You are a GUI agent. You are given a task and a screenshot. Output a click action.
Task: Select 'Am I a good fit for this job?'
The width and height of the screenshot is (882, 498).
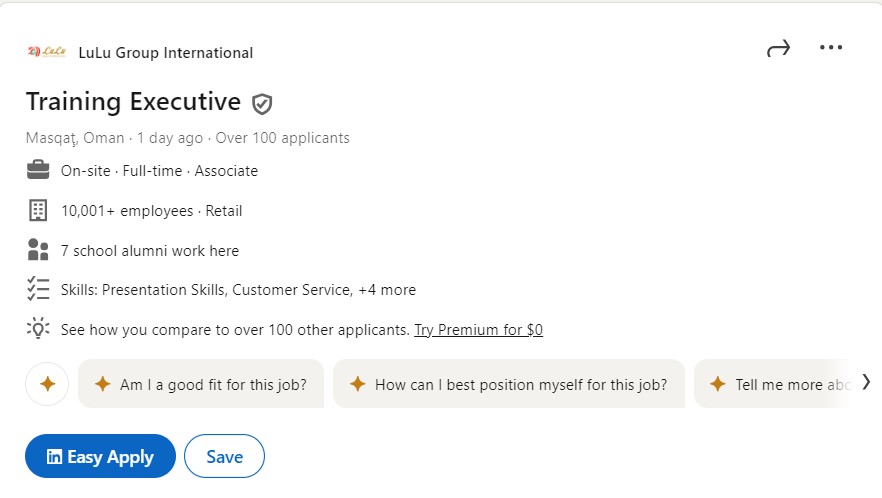(x=201, y=384)
